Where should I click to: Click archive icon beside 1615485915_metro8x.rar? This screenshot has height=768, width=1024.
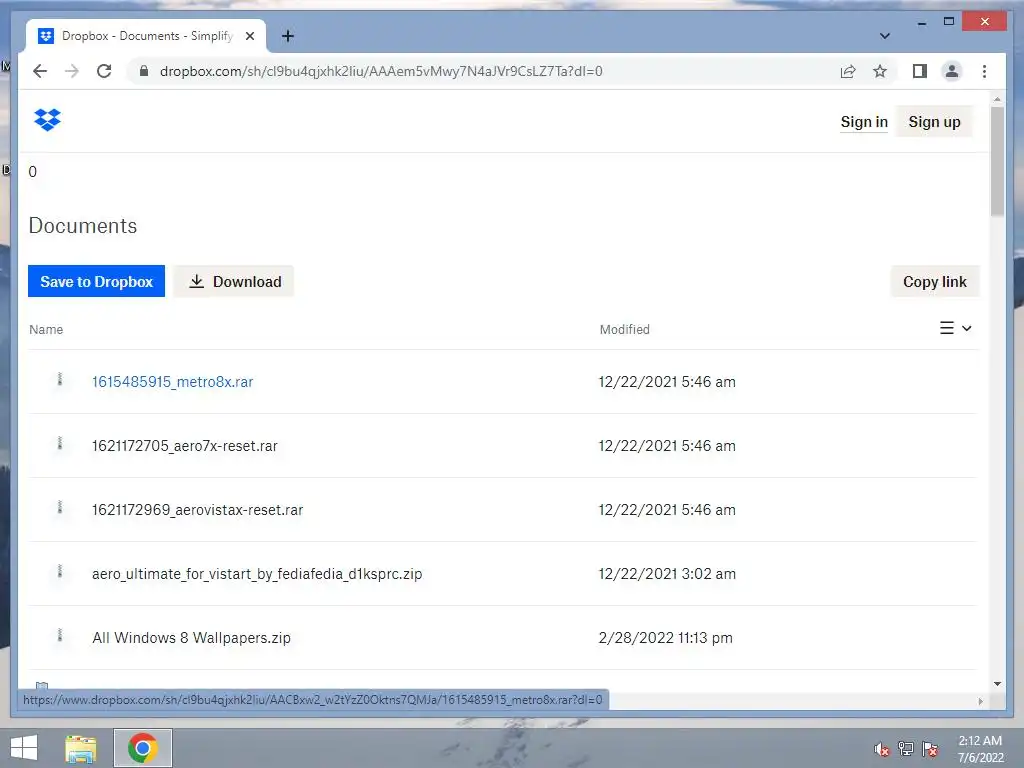59,379
